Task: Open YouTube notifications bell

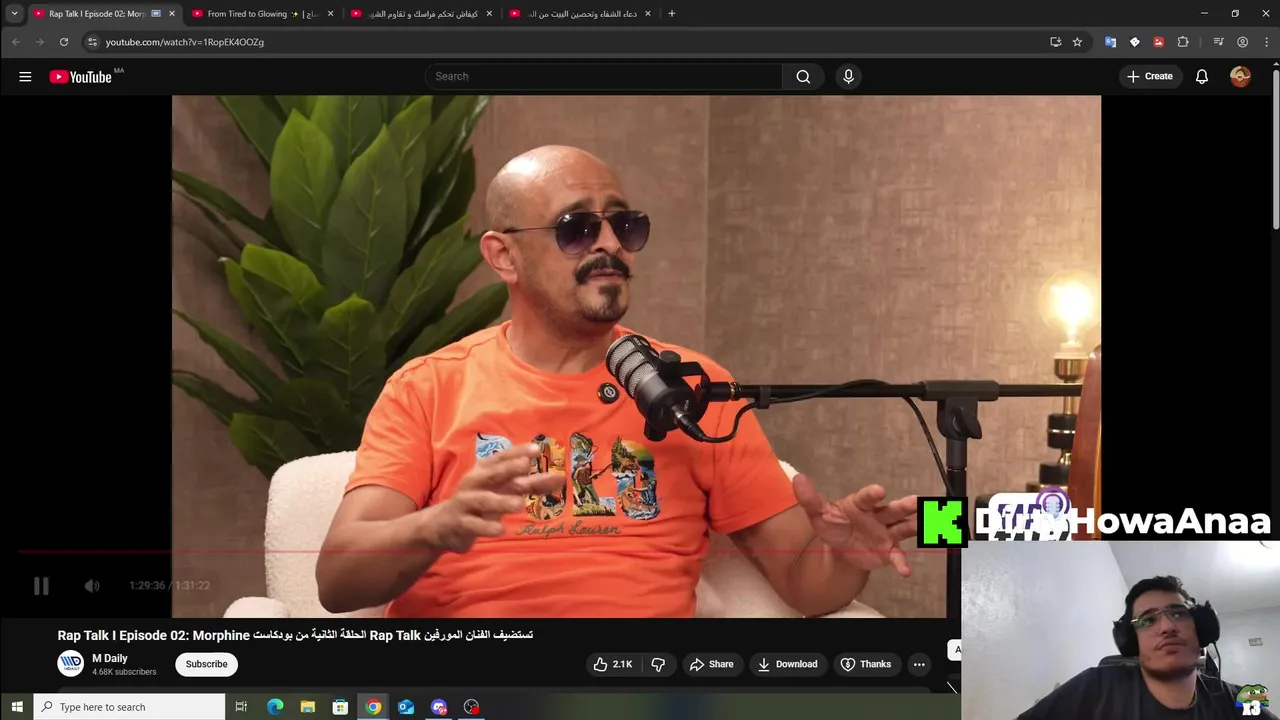Action: tap(1202, 77)
